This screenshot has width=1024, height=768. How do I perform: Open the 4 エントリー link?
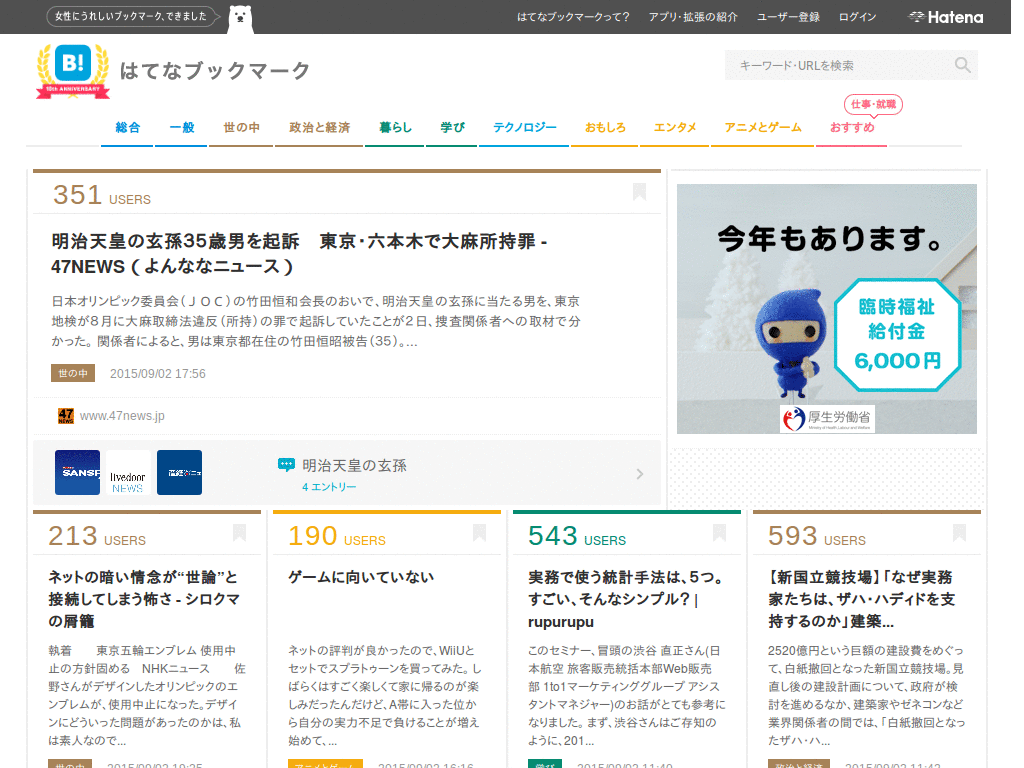[329, 487]
